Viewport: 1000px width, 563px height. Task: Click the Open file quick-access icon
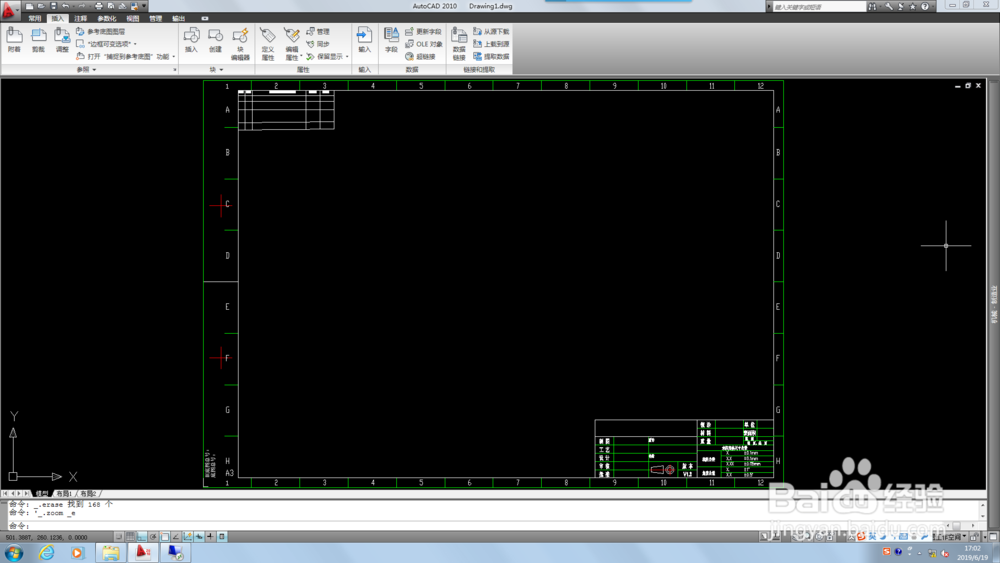41,6
